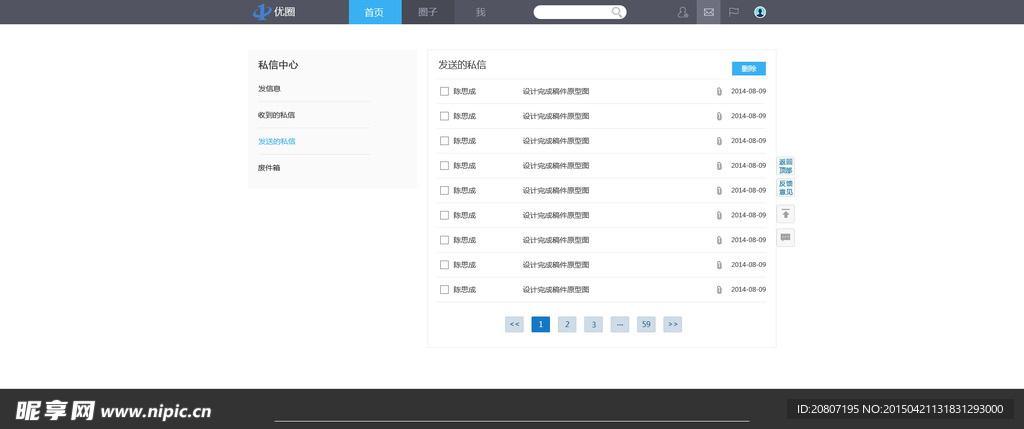Viewport: 1024px width, 429px height.
Task: Tick the checkbox of the ninth message row
Action: coord(444,290)
